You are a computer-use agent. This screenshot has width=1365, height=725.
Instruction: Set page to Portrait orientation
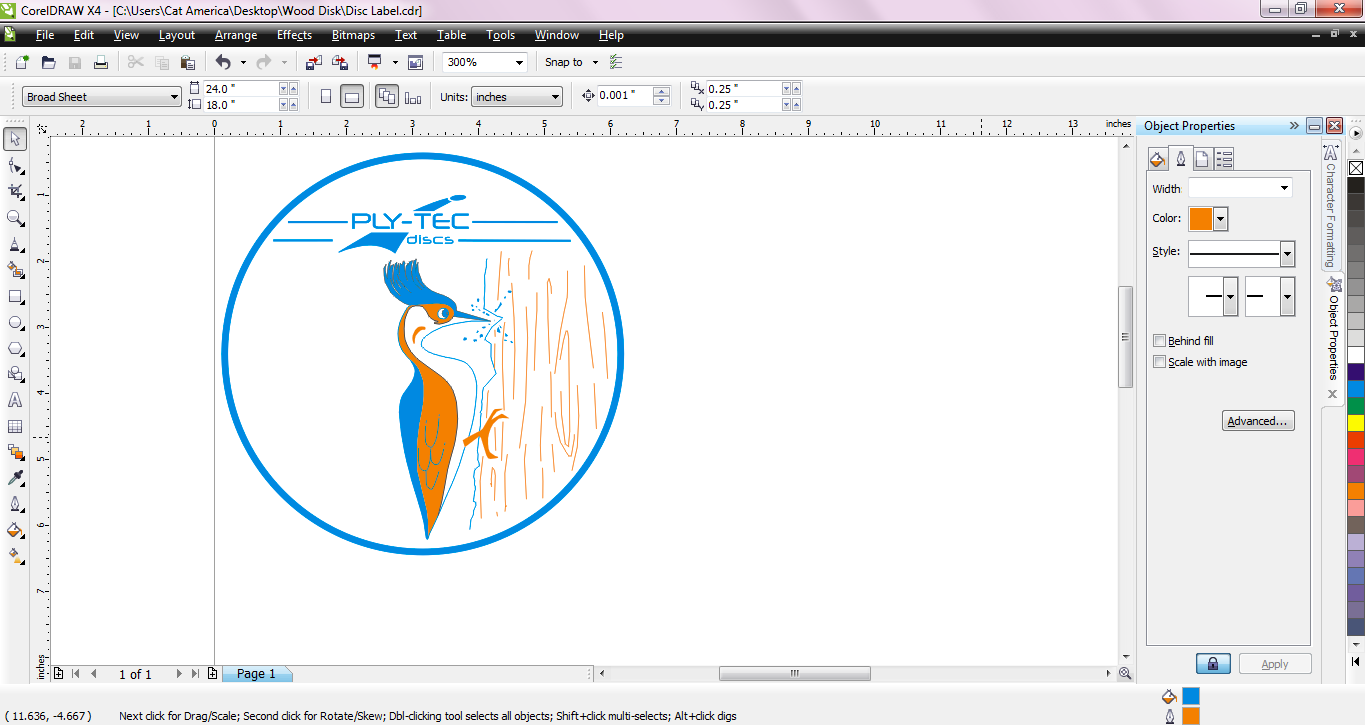click(x=326, y=97)
